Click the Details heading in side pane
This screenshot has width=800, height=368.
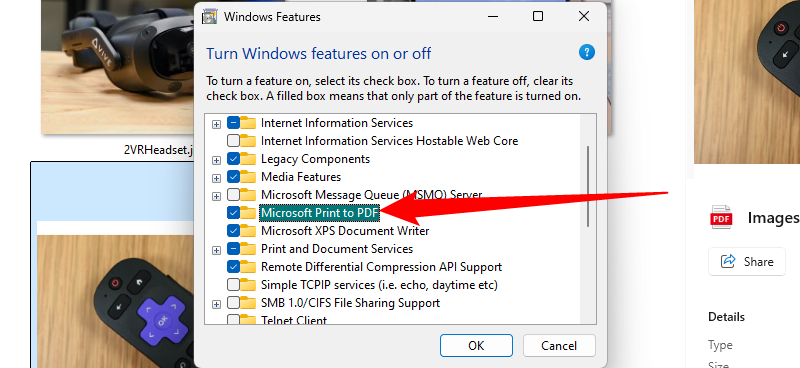(x=727, y=317)
